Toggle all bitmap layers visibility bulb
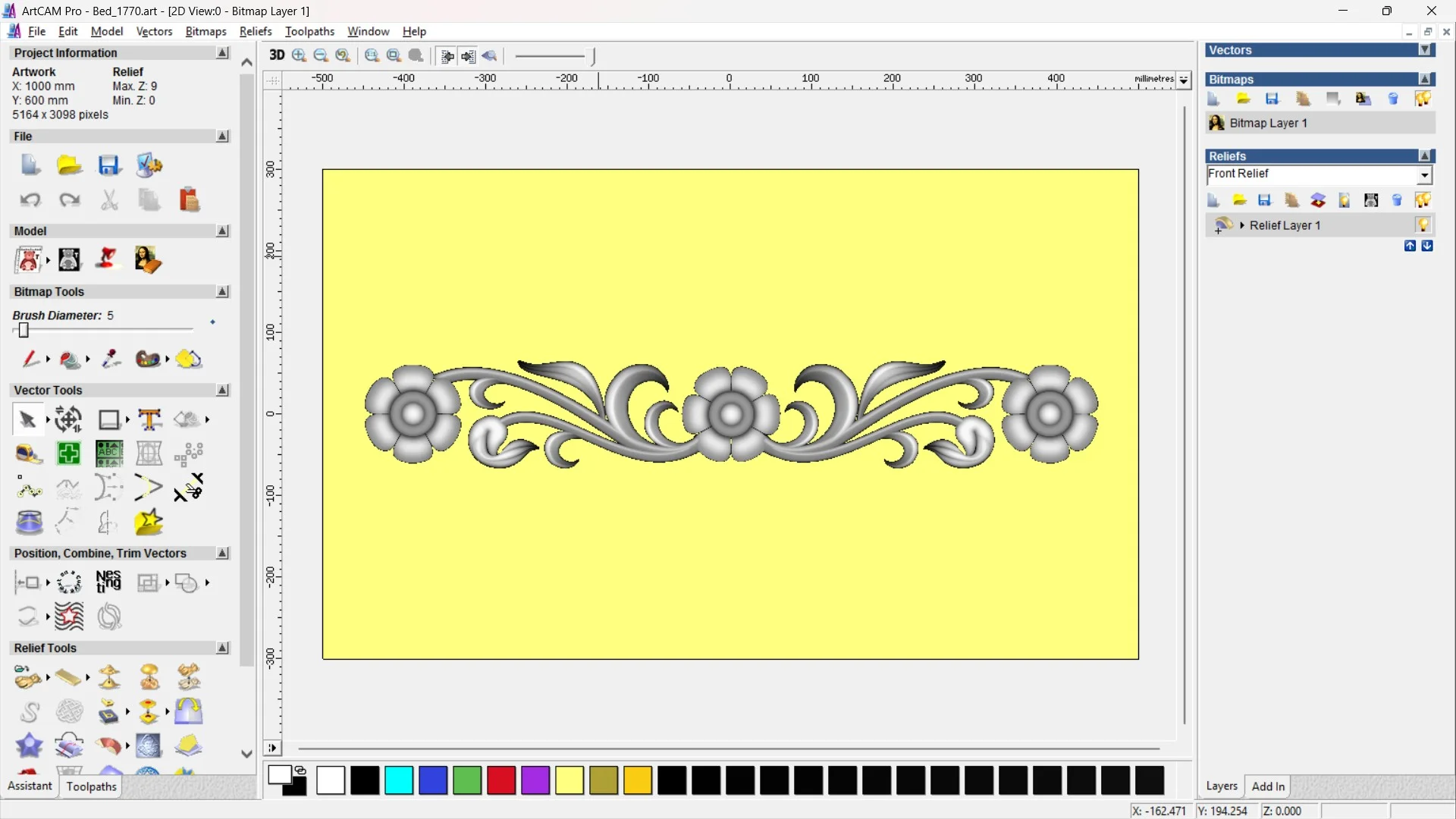1456x819 pixels. pos(1423,99)
